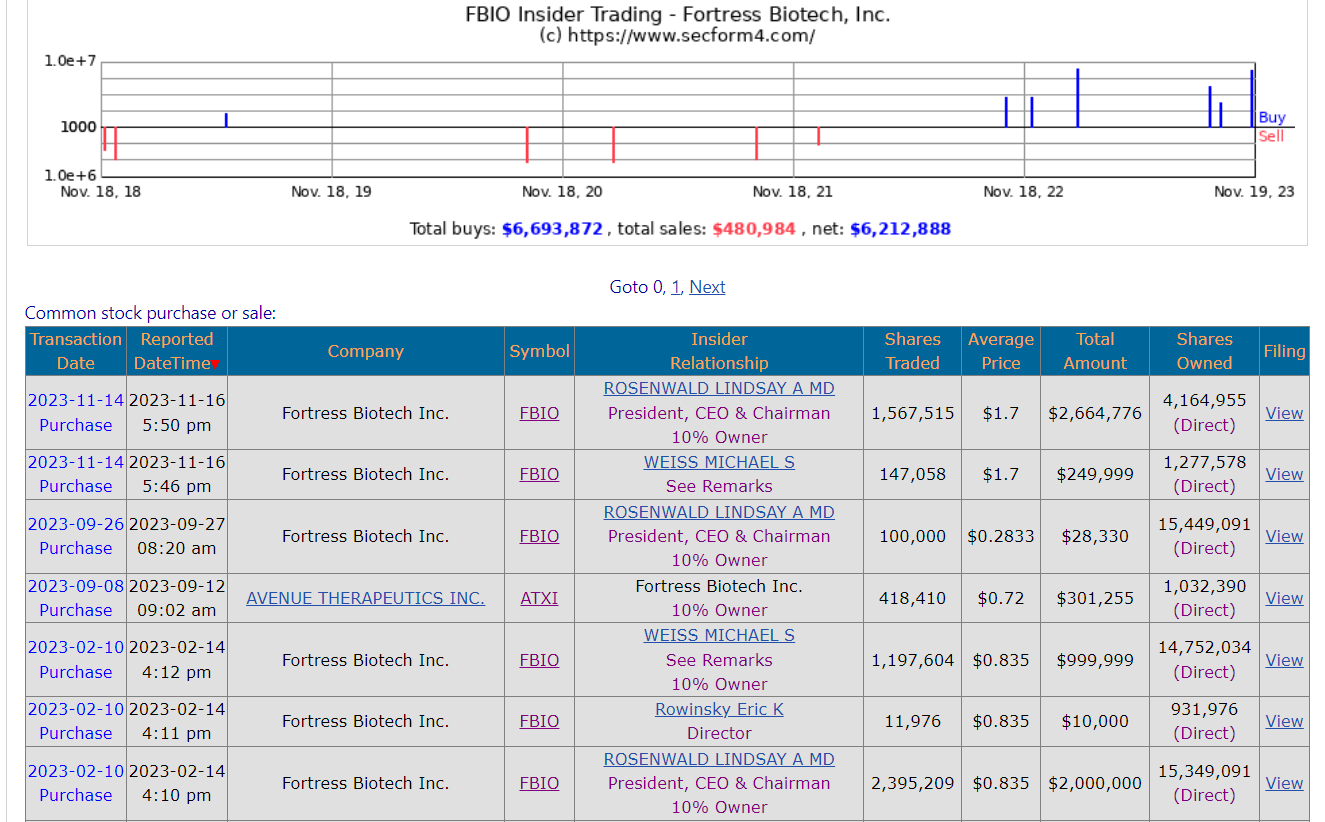This screenshot has height=822, width=1325.
Task: Open 2023-02-10 date in 4:10 pm row
Action: point(76,771)
